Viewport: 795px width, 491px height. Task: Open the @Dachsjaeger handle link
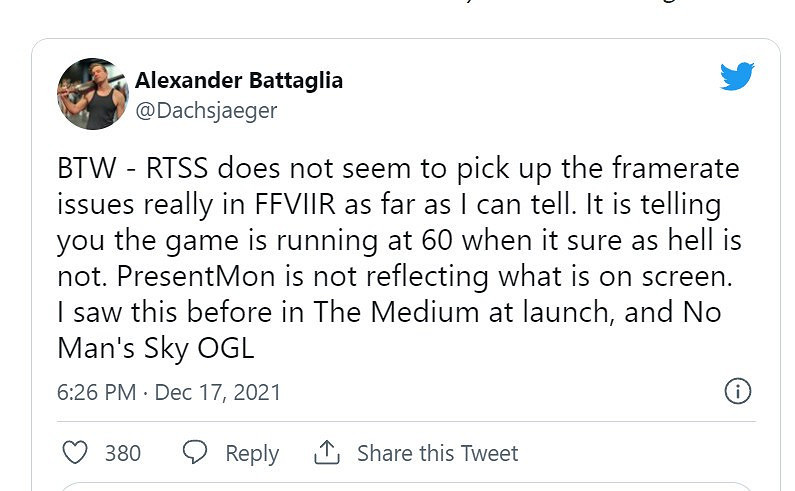coord(205,111)
